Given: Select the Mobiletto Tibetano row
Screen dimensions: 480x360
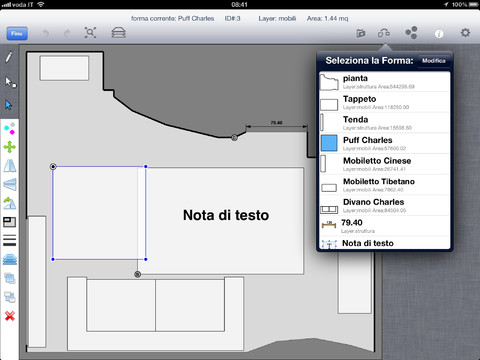Looking at the screenshot, I should pyautogui.click(x=385, y=185).
